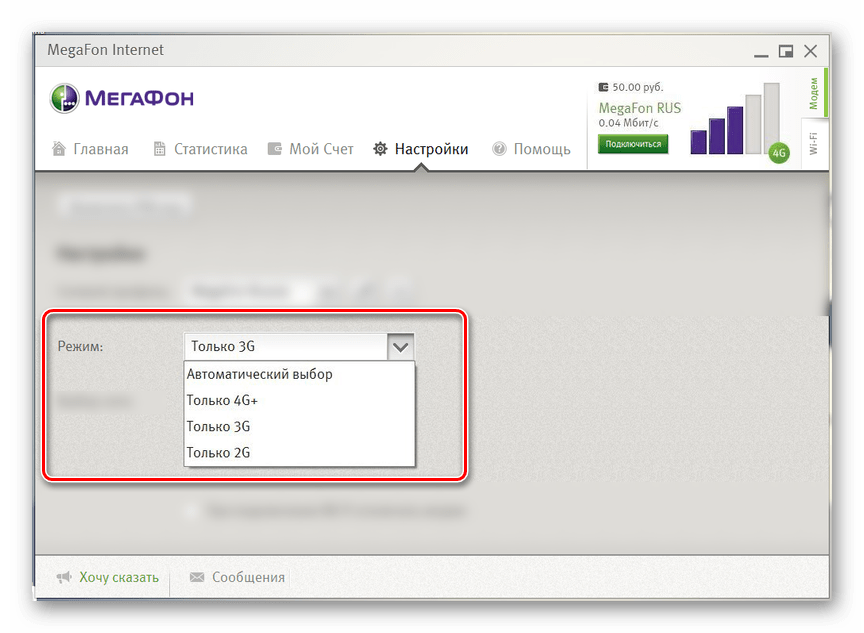Screen dimensions: 864x633
Task: Click the balance wallet icon near 50.00 руб.
Action: 603,87
